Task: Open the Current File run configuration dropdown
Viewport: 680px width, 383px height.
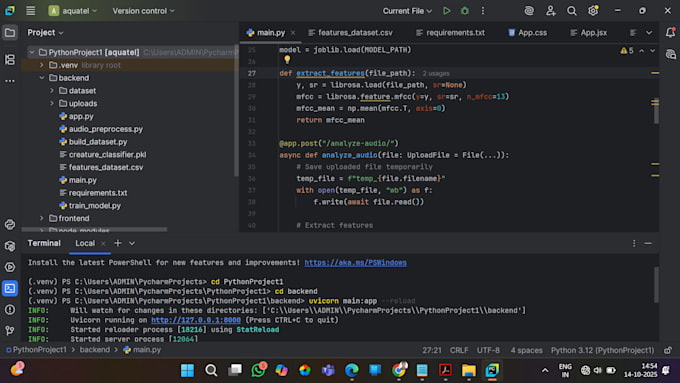Action: click(407, 11)
